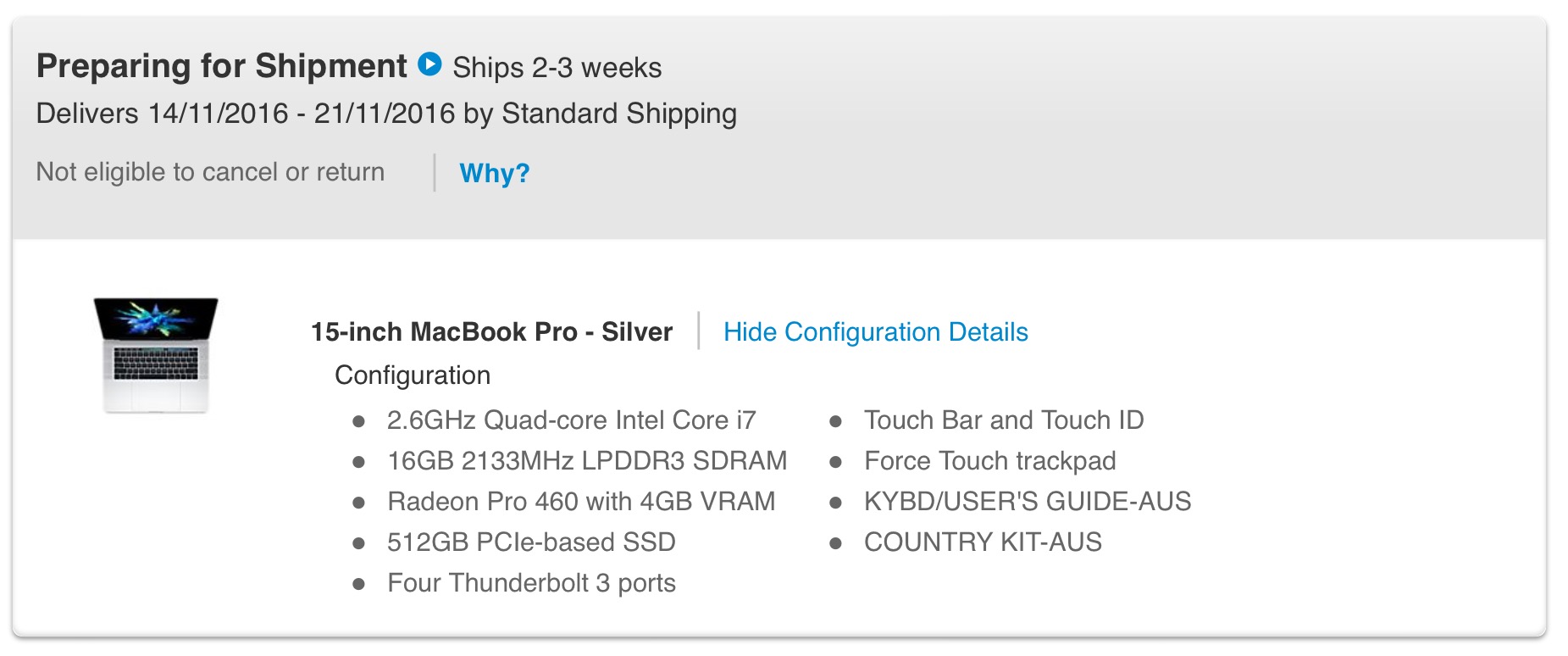
Task: Select the 2.6GHz Quad-core Intel Core i7 item
Action: point(572,420)
